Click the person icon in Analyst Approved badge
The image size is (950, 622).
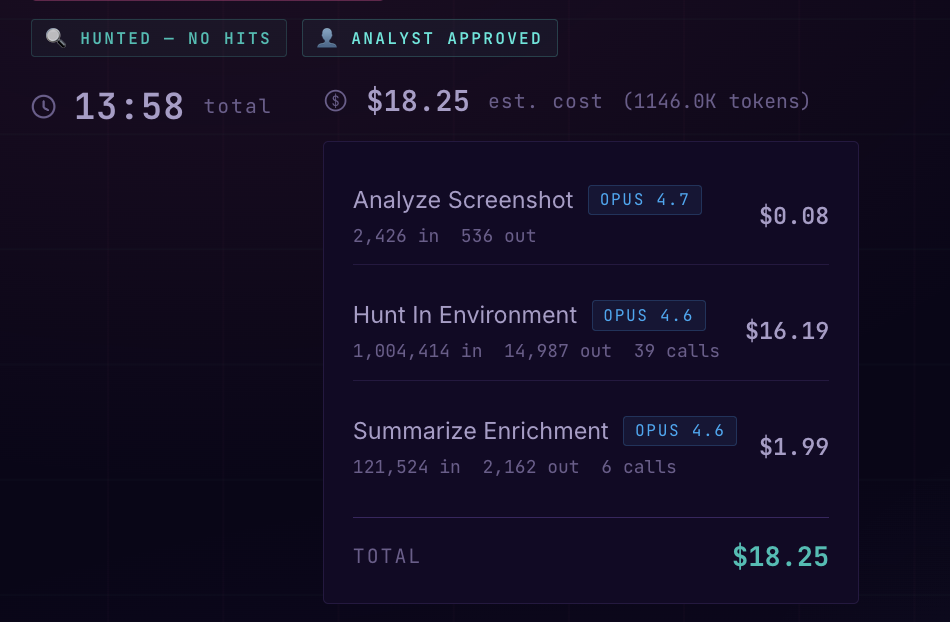coord(327,38)
